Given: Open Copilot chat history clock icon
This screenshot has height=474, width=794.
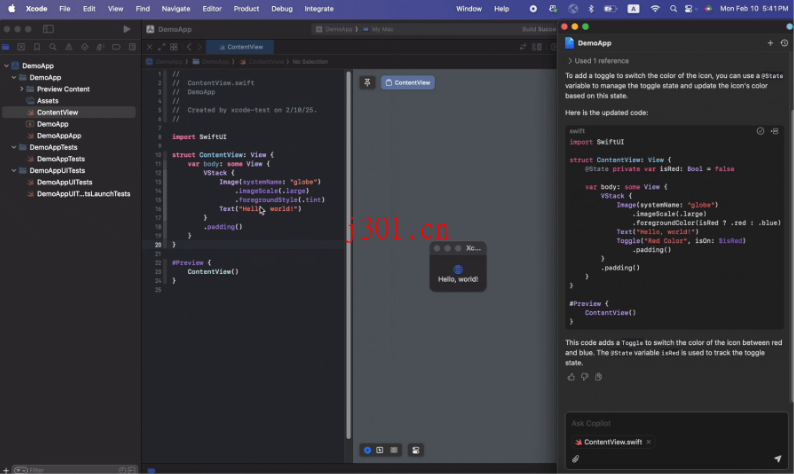Looking at the screenshot, I should (x=784, y=43).
